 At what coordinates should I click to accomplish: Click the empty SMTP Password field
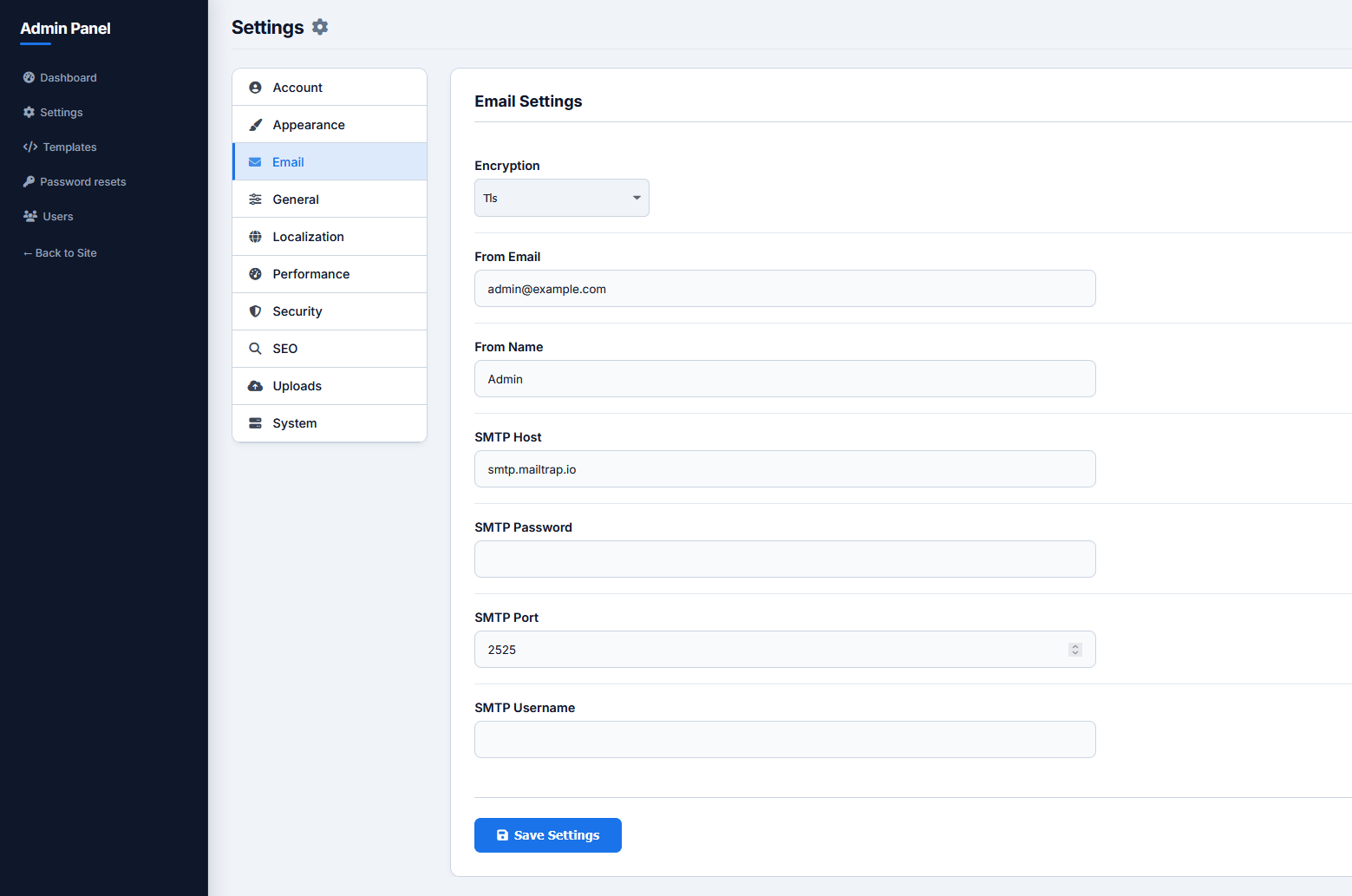[x=785, y=559]
